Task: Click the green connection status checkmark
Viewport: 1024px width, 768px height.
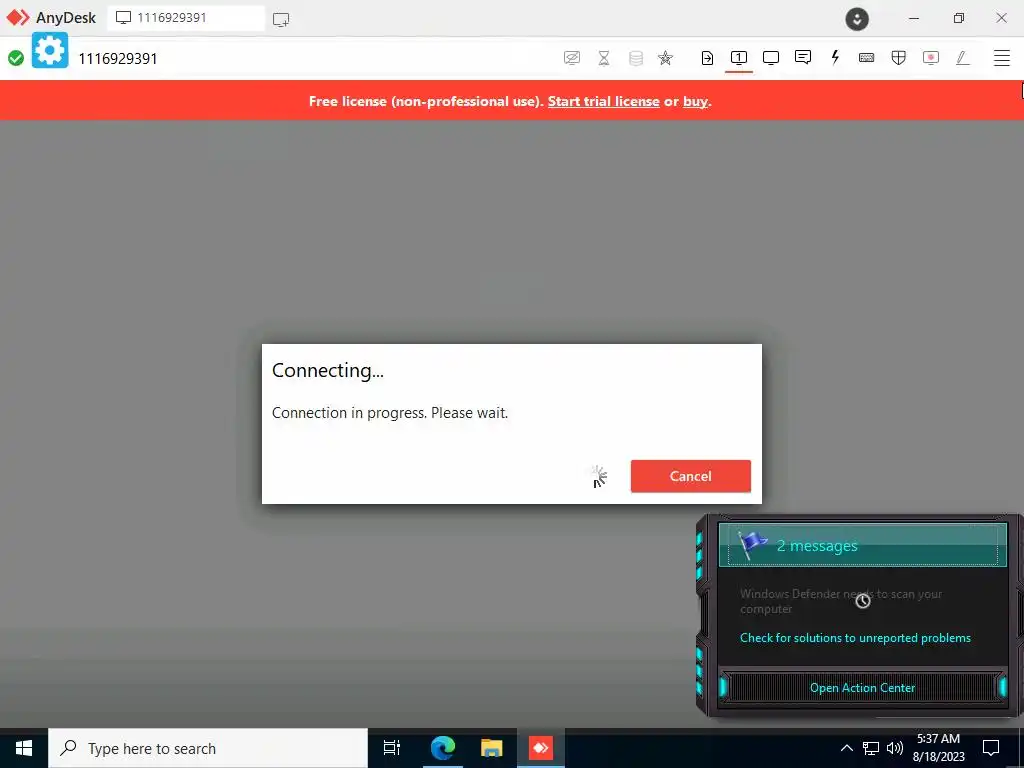Action: (x=16, y=58)
